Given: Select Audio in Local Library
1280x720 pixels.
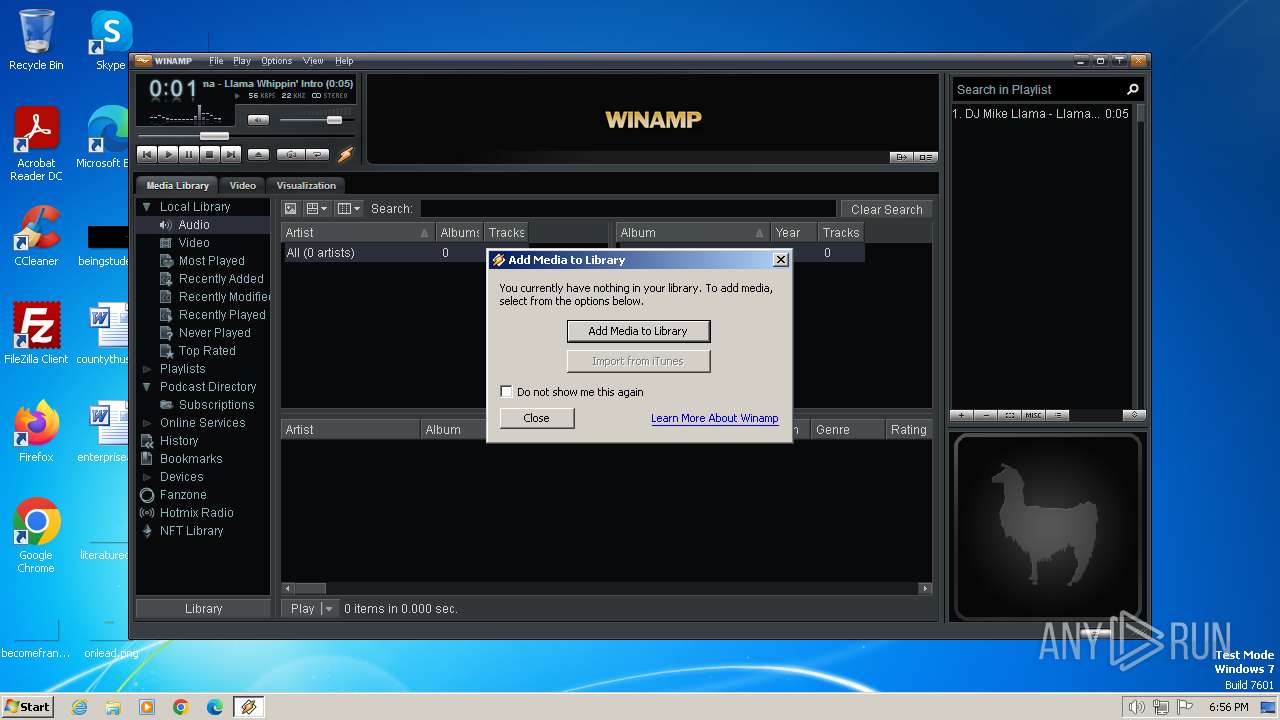Looking at the screenshot, I should tap(194, 225).
